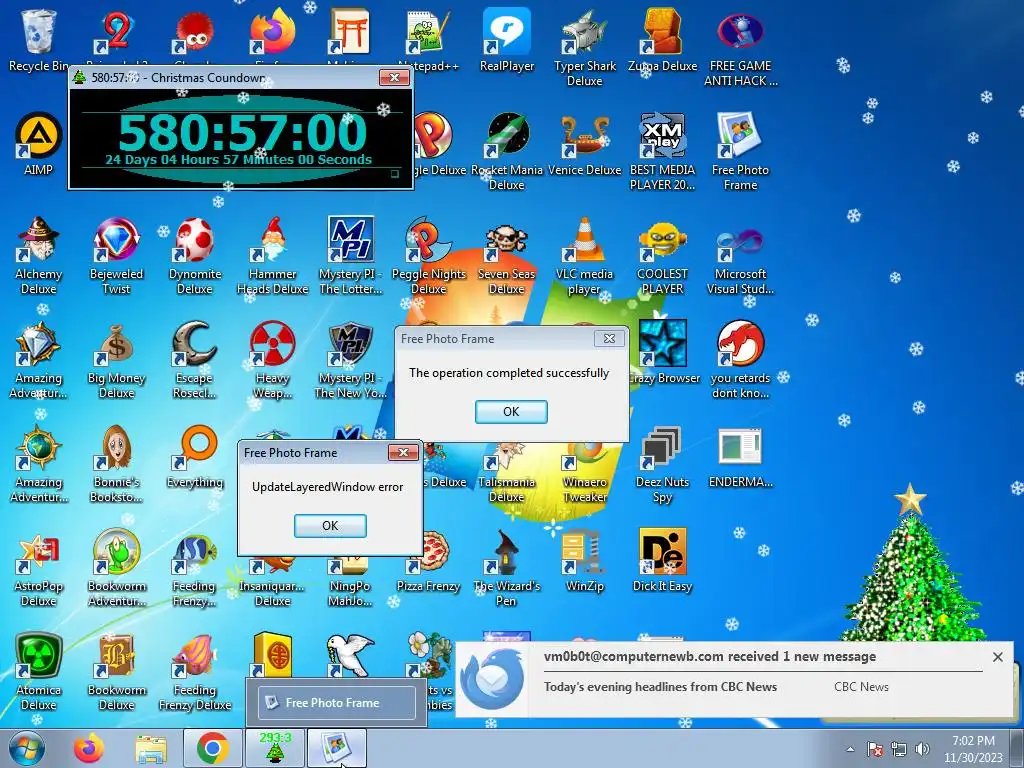Close the operation completed successfully dialog

609,338
